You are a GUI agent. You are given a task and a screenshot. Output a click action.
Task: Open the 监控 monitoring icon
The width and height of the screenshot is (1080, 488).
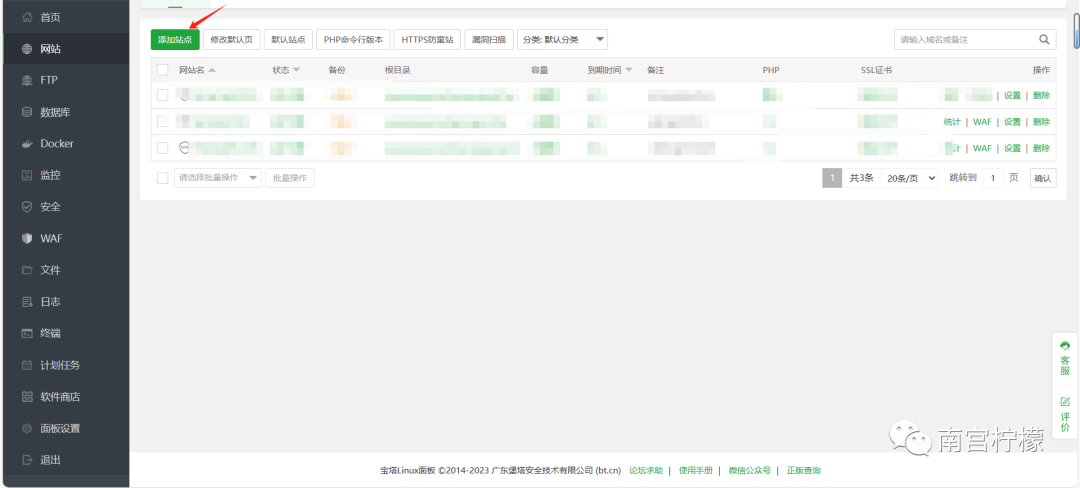tap(27, 176)
